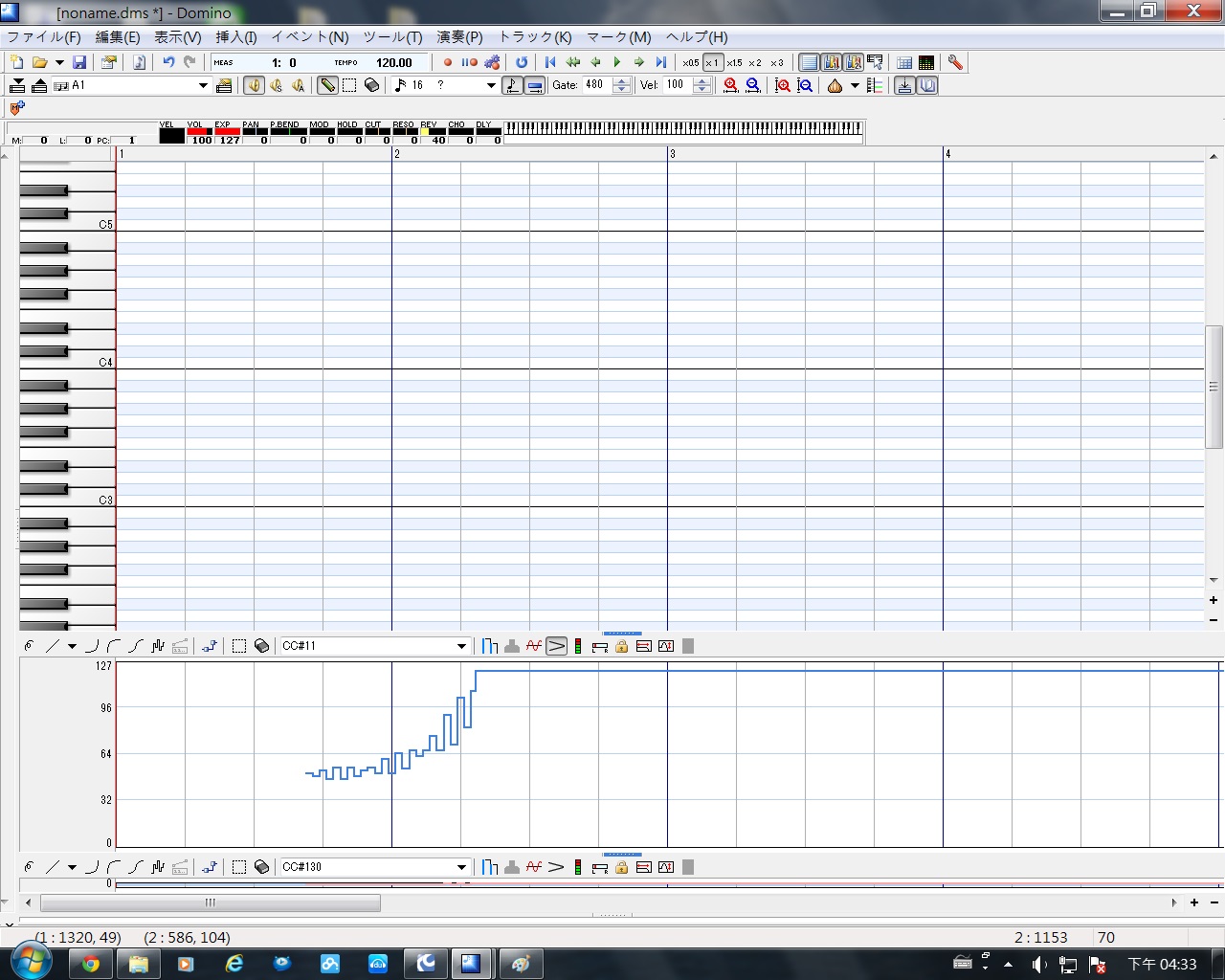Open the イベント(N) menu
Screen dimensions: 1225x980
tap(310, 36)
